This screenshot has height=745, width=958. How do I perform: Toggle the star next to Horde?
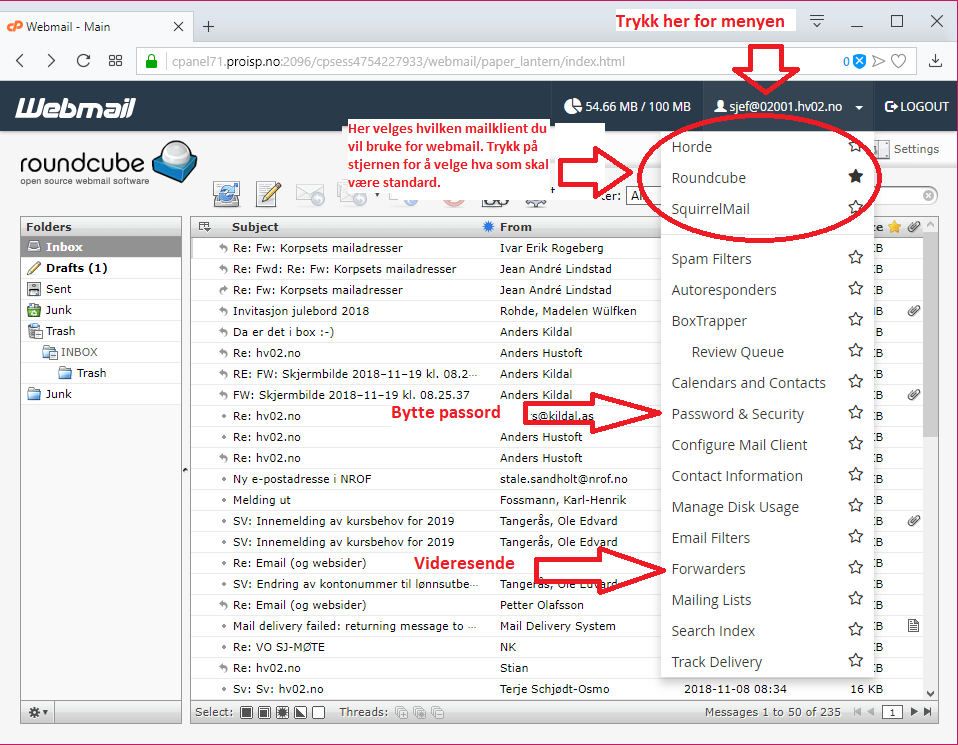click(x=855, y=146)
